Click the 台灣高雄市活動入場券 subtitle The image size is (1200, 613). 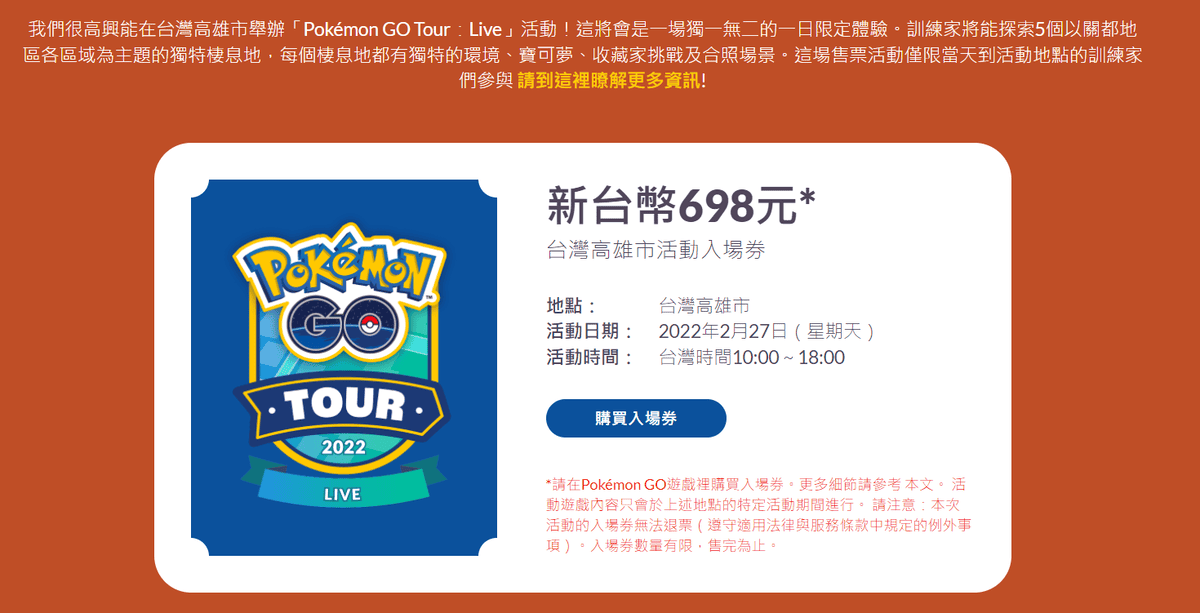coord(656,250)
